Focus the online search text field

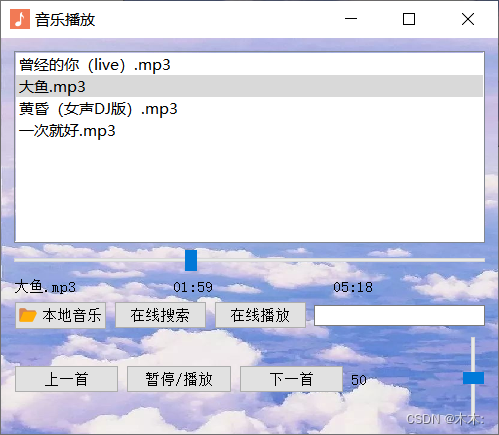point(399,315)
